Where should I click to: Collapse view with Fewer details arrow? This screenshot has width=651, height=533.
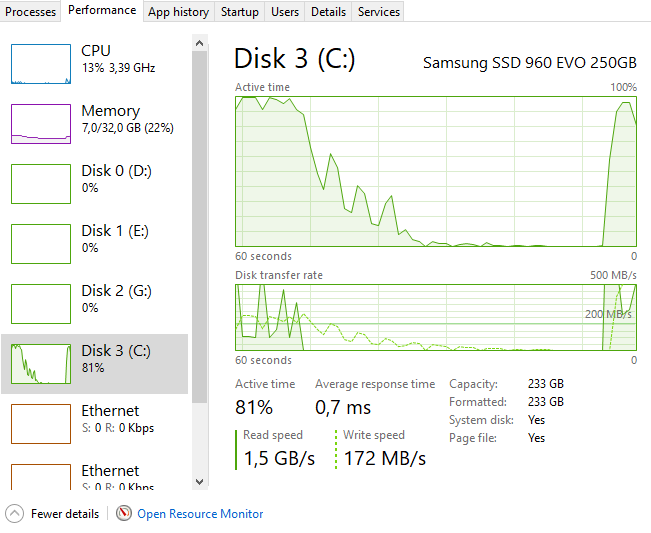[x=15, y=513]
